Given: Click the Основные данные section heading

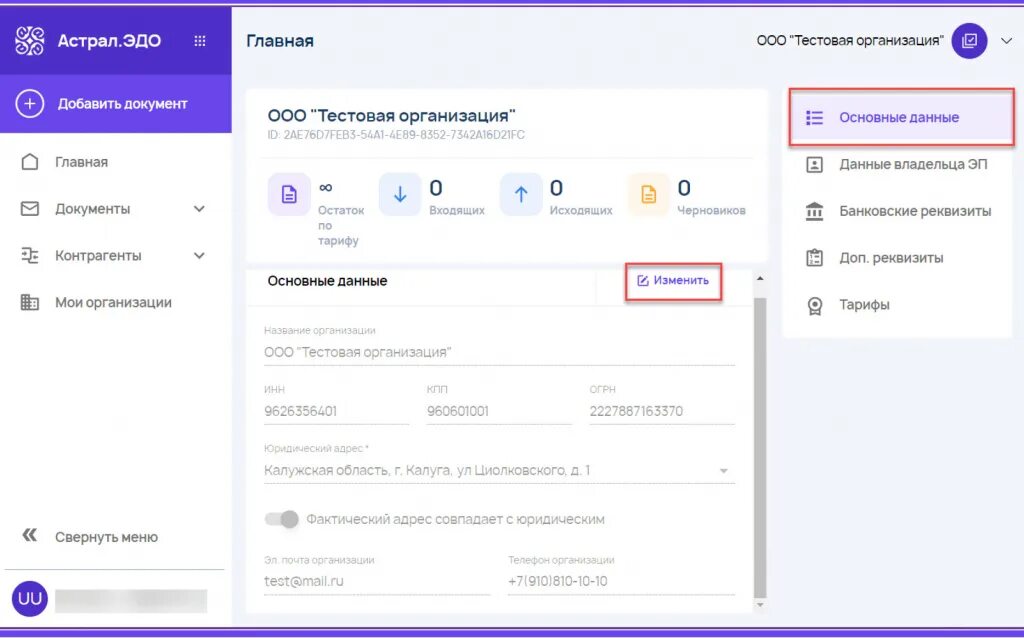Looking at the screenshot, I should [x=327, y=281].
